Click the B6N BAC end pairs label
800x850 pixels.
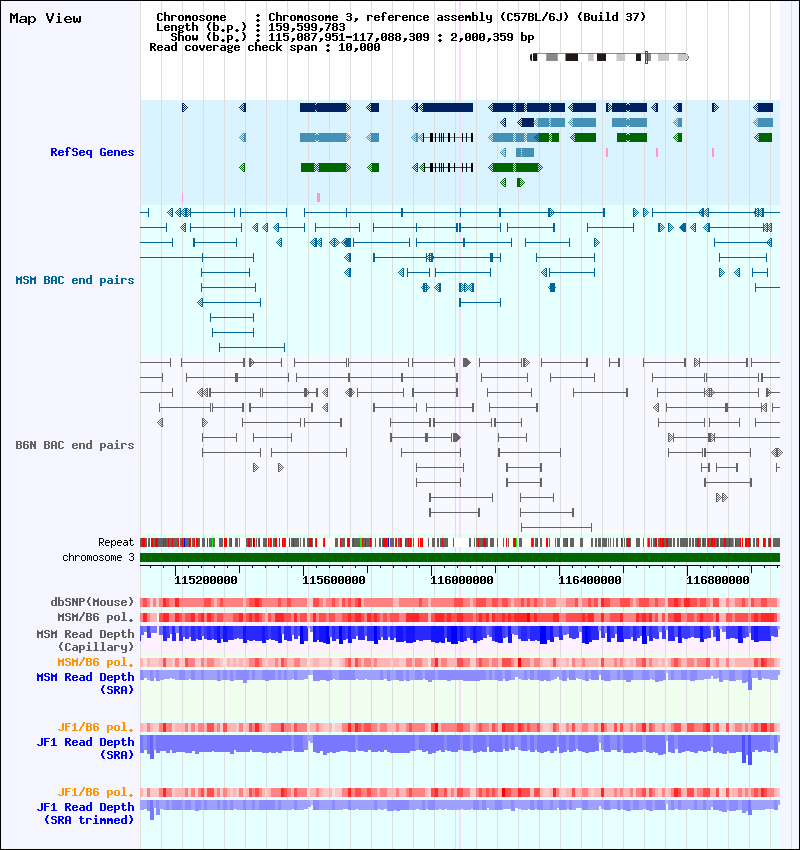point(75,445)
